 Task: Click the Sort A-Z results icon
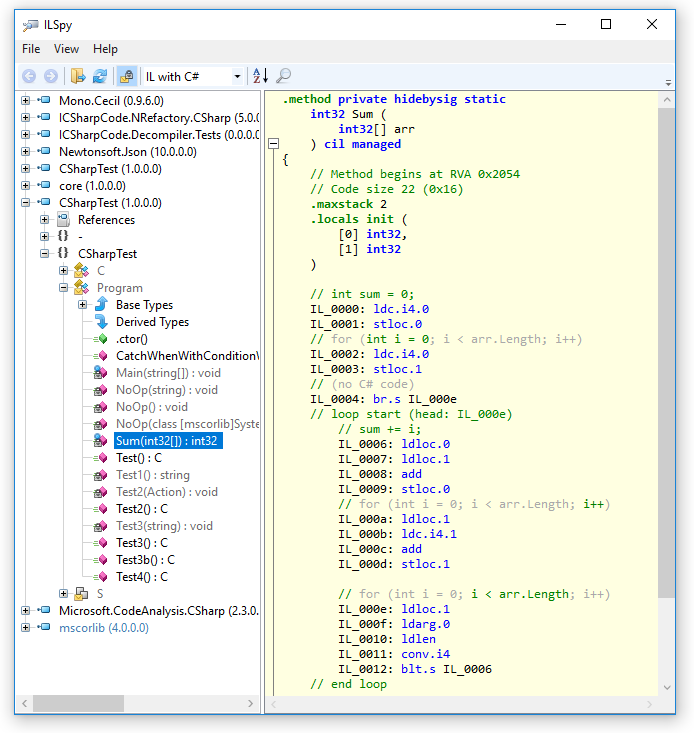260,76
